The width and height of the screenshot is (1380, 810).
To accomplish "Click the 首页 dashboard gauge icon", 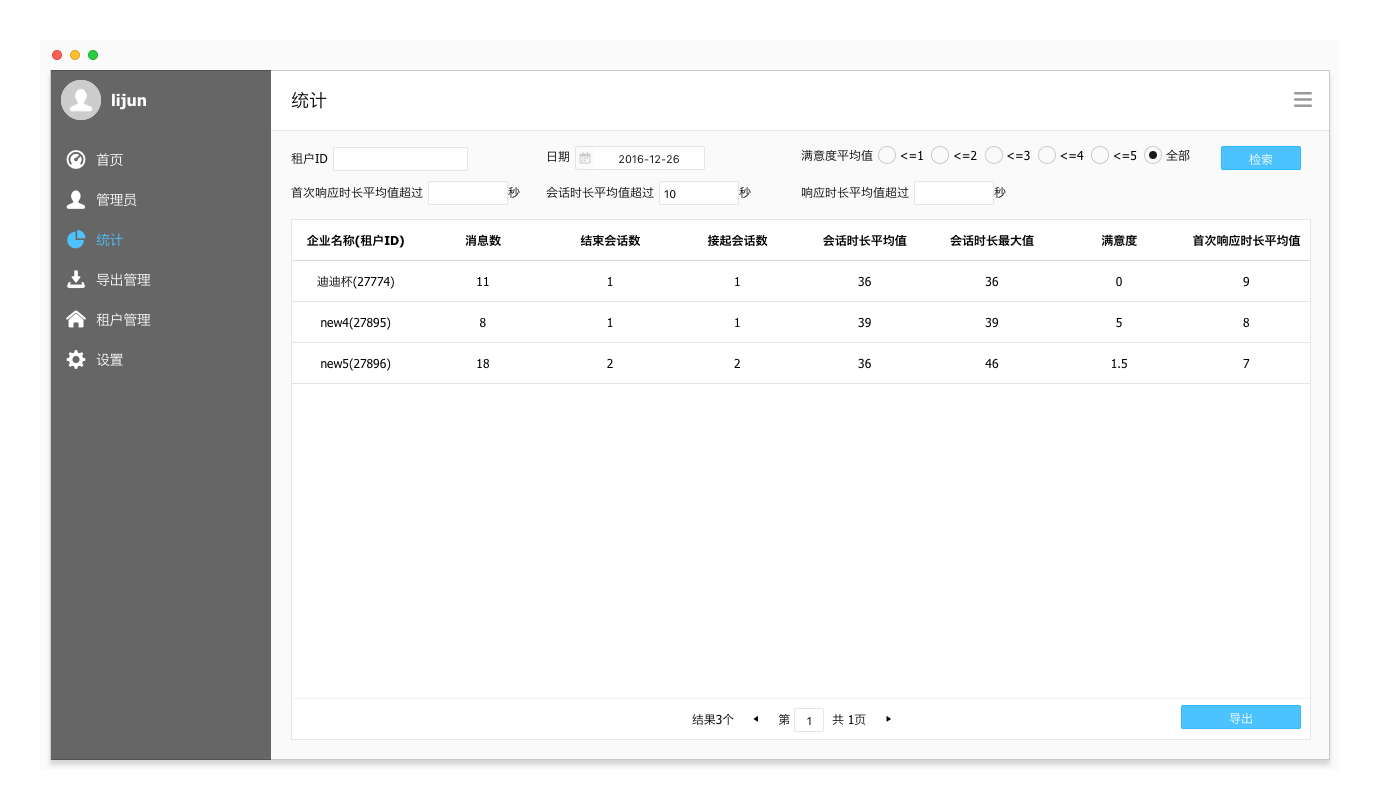I will click(x=76, y=160).
